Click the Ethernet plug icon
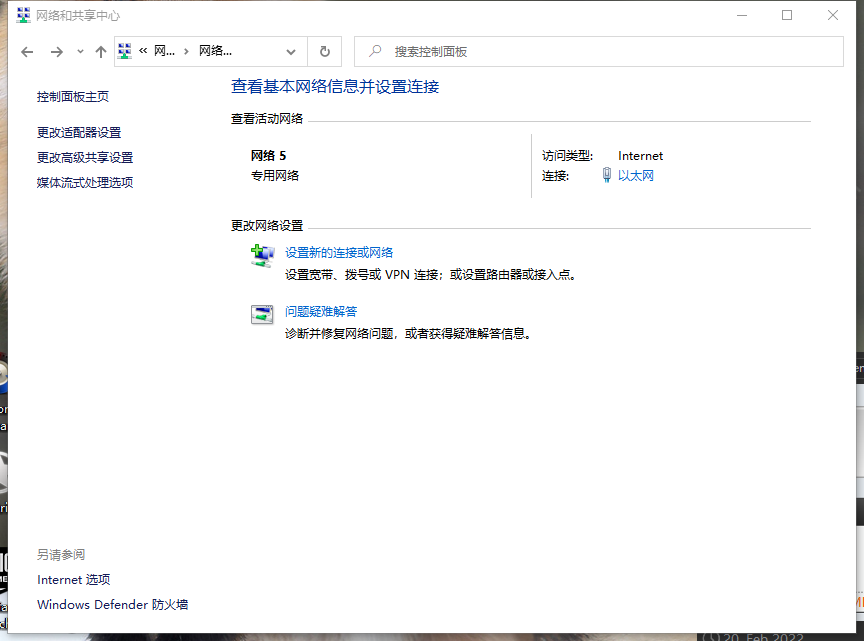 click(607, 175)
